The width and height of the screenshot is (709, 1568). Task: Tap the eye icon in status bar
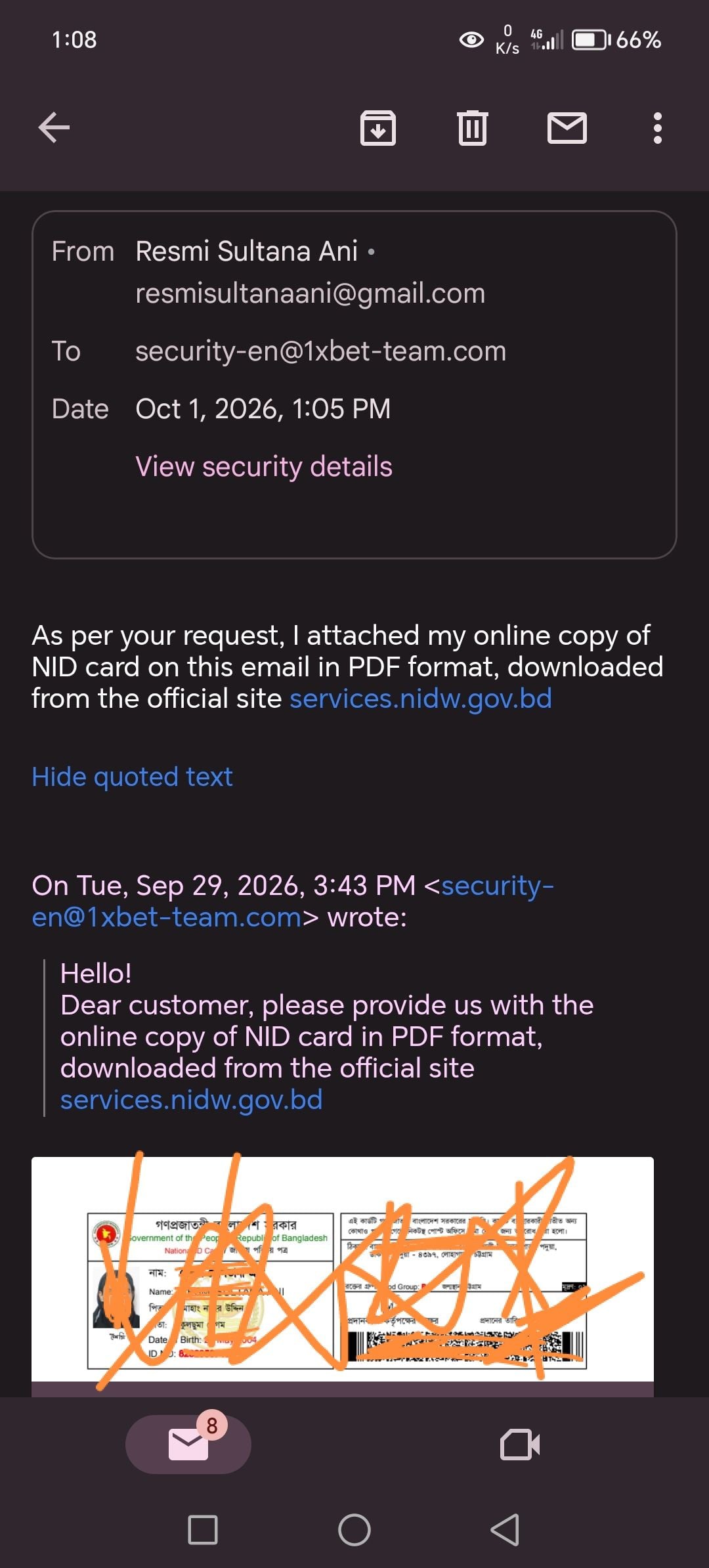click(471, 40)
